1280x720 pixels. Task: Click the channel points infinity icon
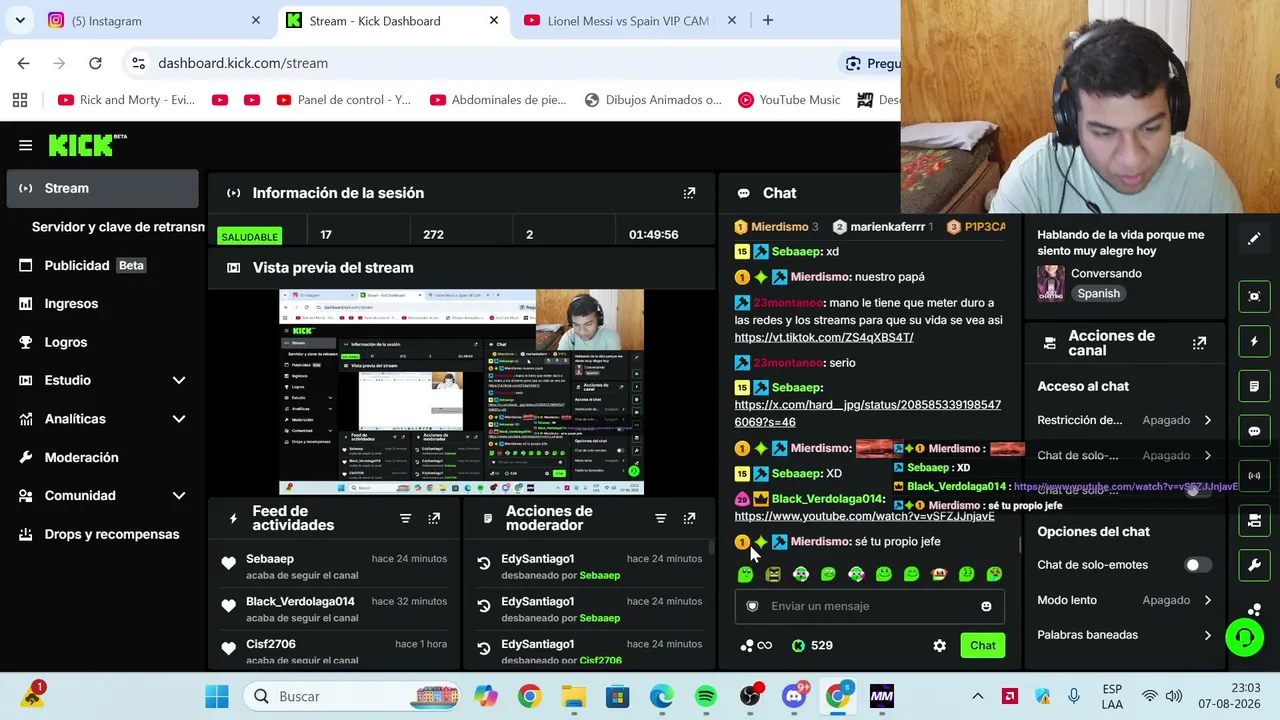[x=757, y=646]
